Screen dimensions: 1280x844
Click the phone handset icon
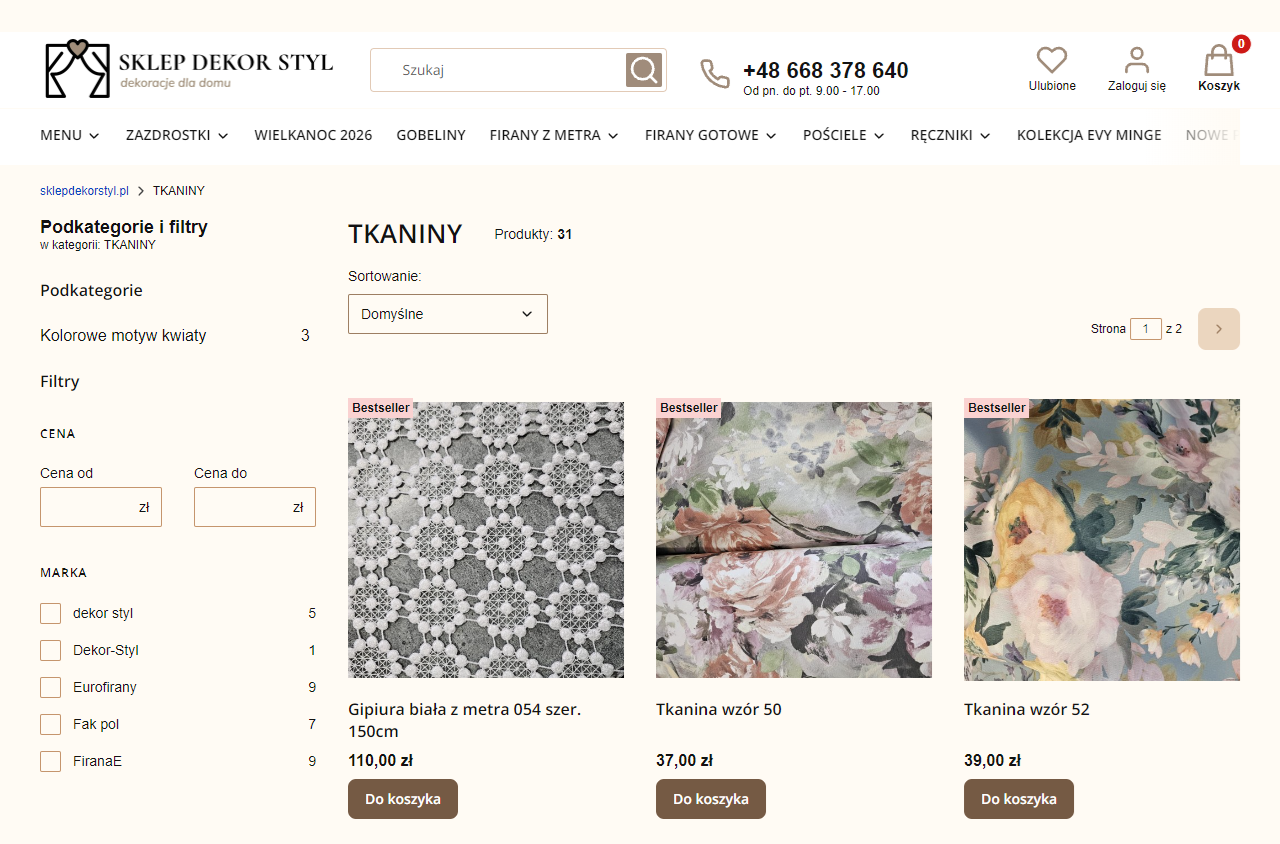[715, 73]
